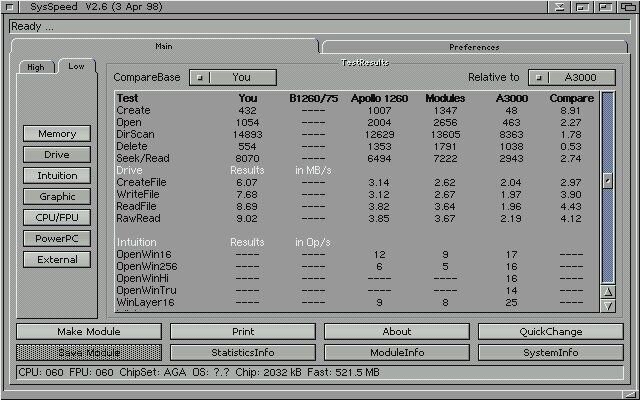Open StatisticsInfo
Image resolution: width=640 pixels, height=400 pixels.
243,353
